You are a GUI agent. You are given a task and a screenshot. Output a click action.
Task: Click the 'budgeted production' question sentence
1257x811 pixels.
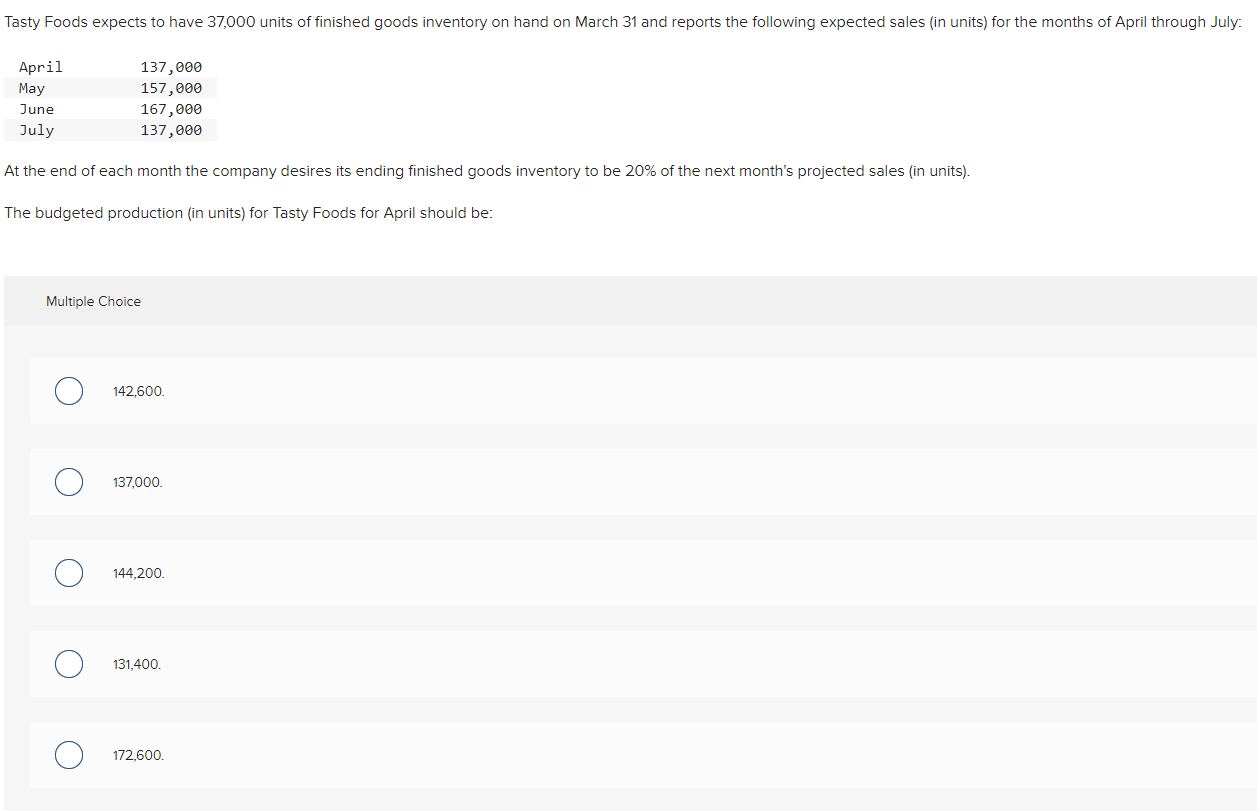point(249,213)
